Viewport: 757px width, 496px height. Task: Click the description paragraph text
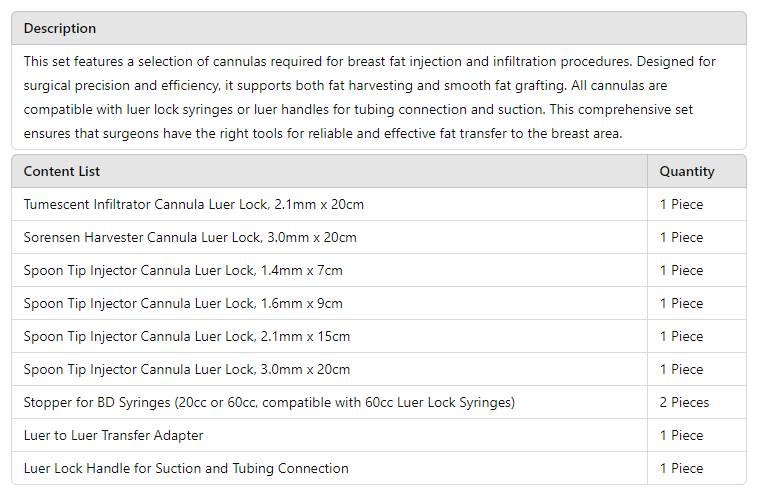370,97
